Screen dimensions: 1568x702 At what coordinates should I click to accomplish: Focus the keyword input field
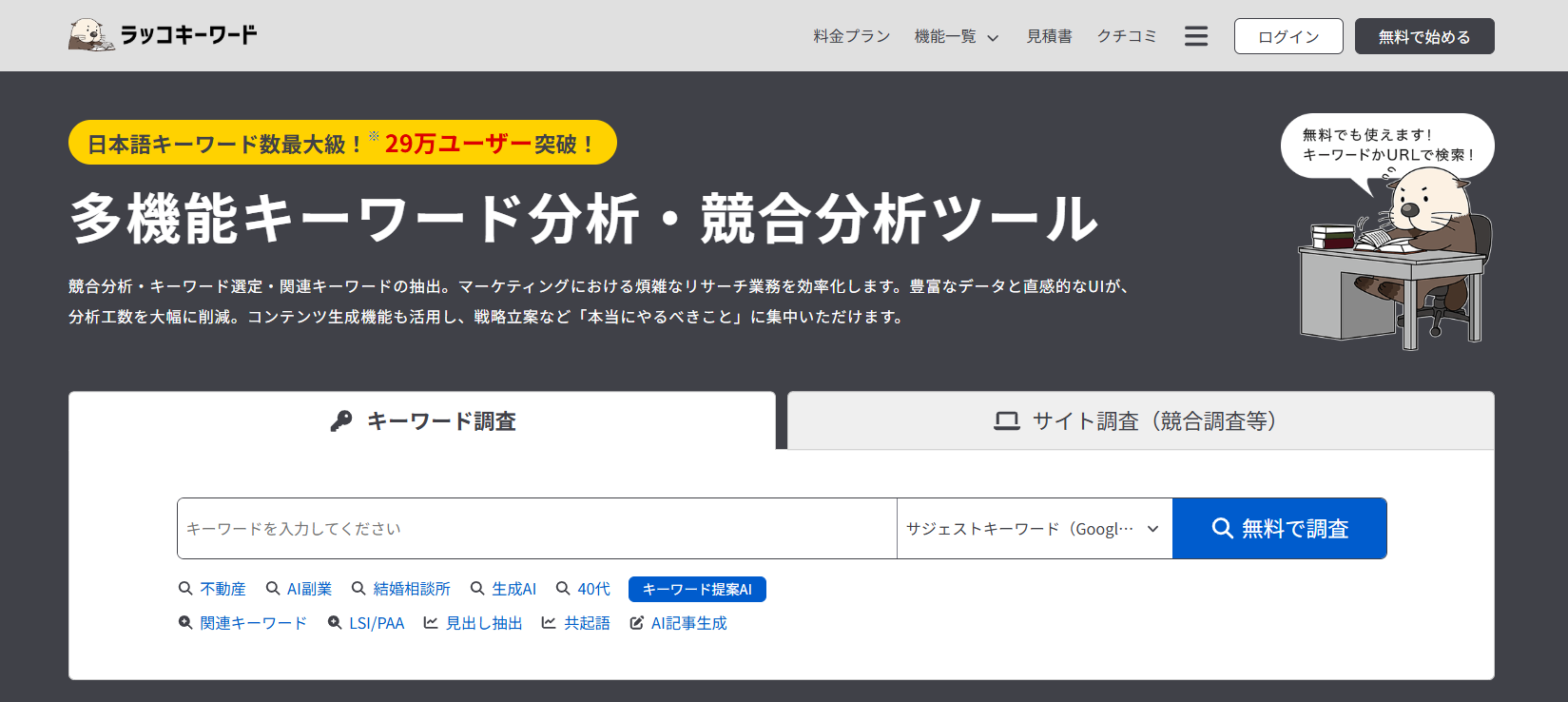coord(536,529)
